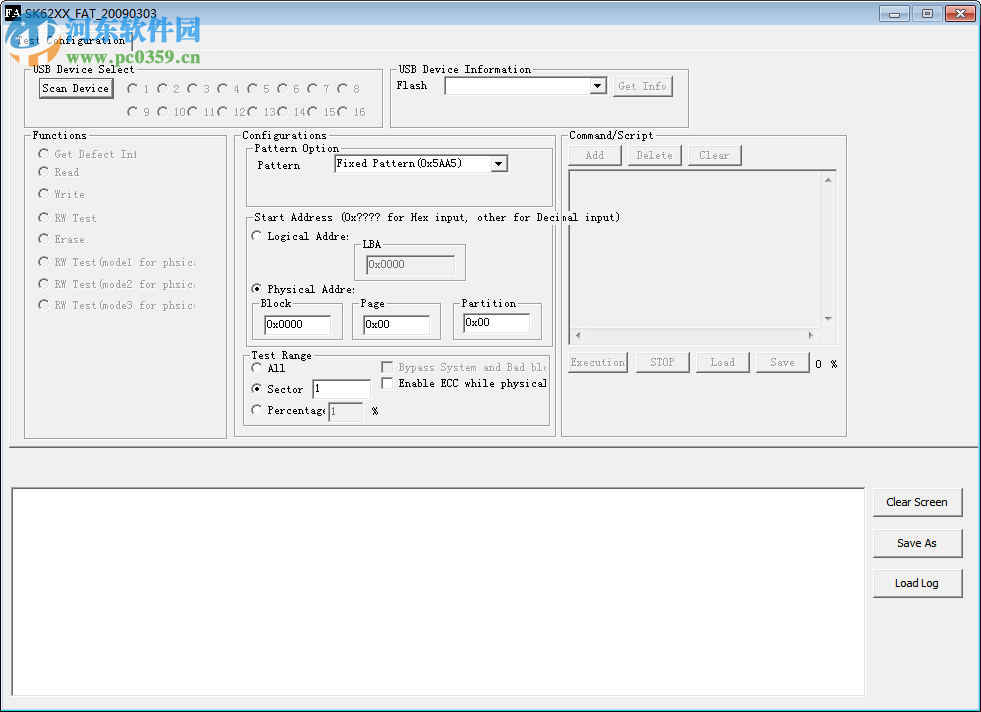This screenshot has height=712, width=981.
Task: Click the Load script button
Action: [723, 363]
